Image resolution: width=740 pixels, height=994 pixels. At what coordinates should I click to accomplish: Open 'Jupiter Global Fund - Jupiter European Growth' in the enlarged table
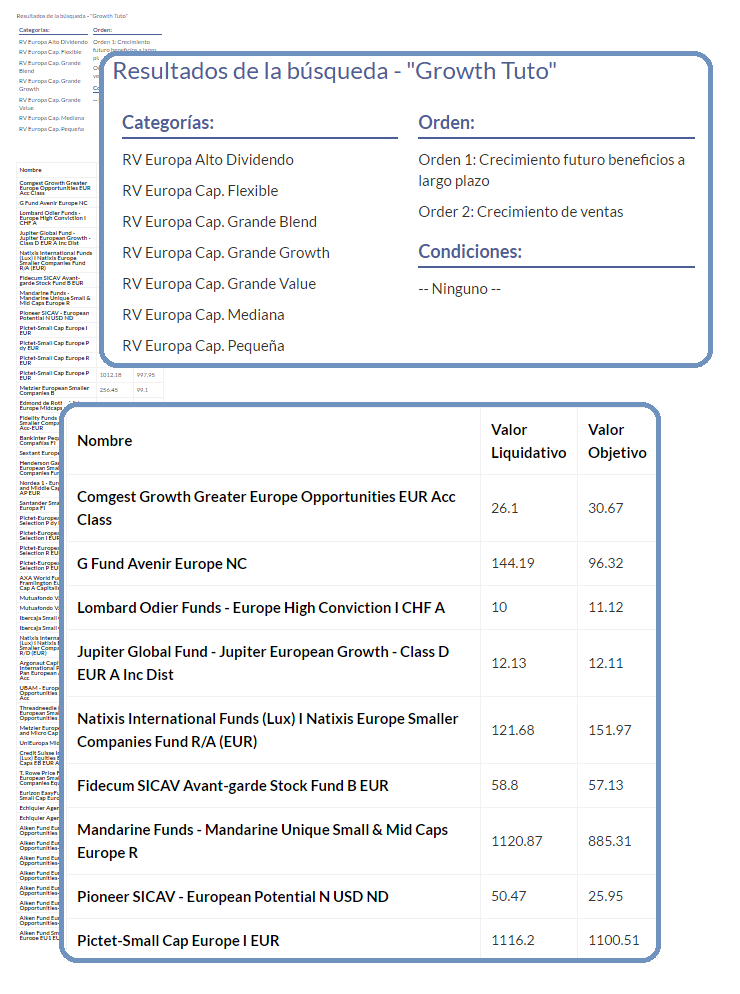pos(263,663)
